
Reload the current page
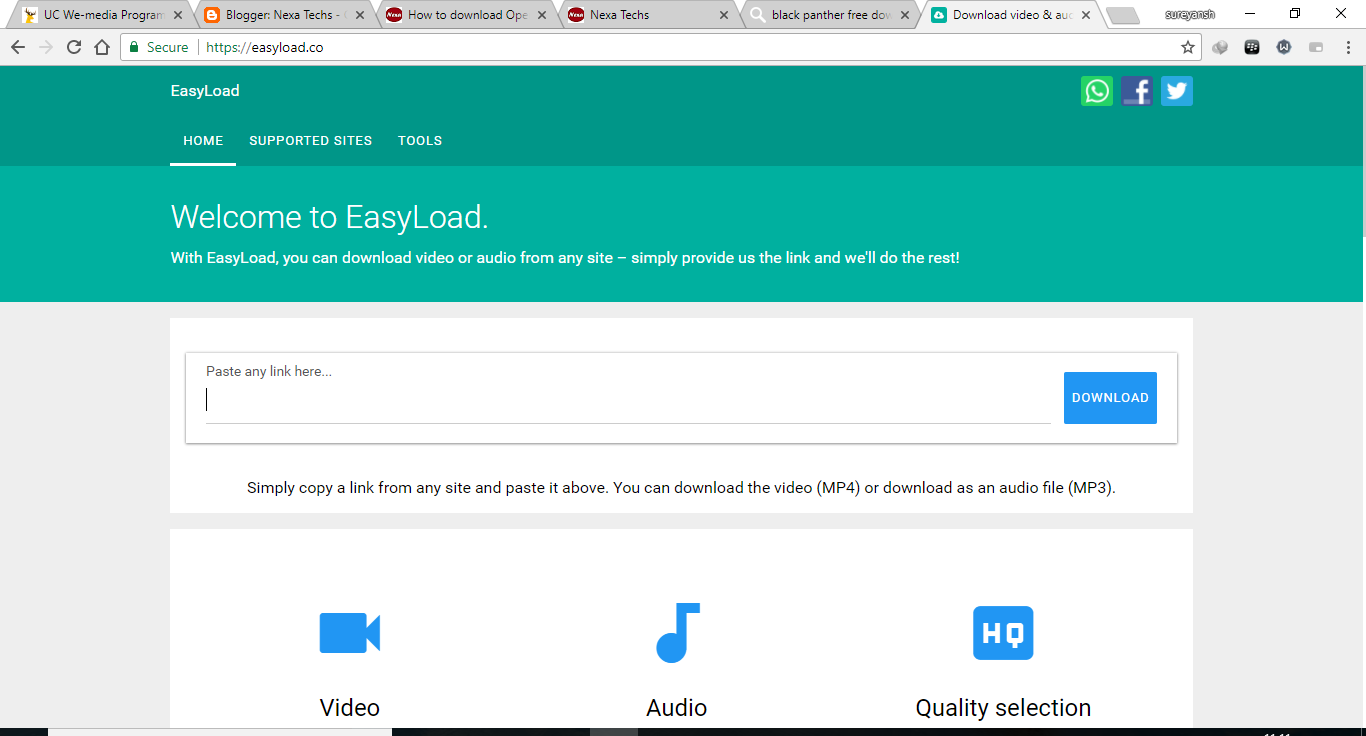click(x=74, y=47)
